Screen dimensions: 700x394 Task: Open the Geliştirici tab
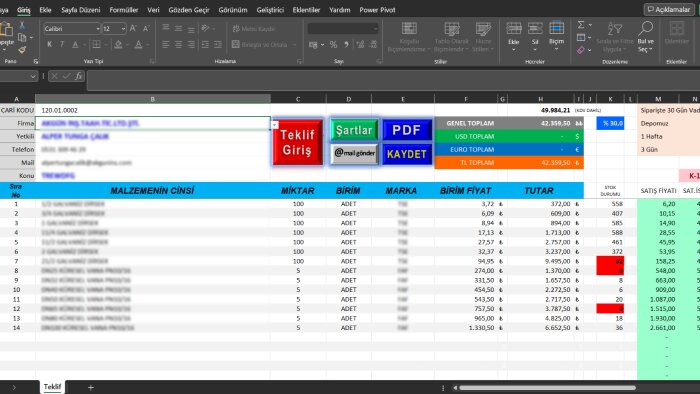tap(270, 9)
